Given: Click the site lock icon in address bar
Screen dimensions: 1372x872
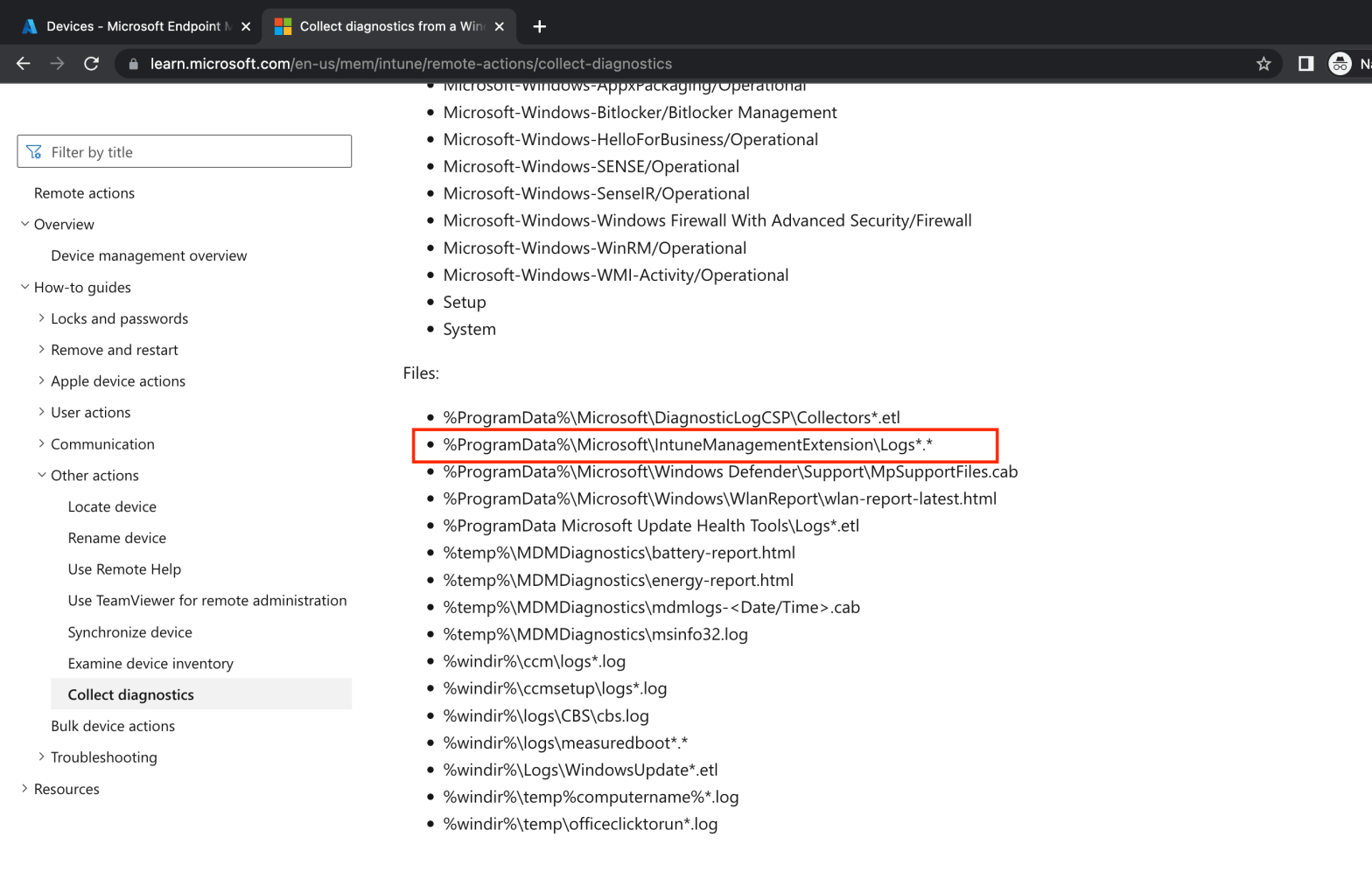Looking at the screenshot, I should coord(133,64).
